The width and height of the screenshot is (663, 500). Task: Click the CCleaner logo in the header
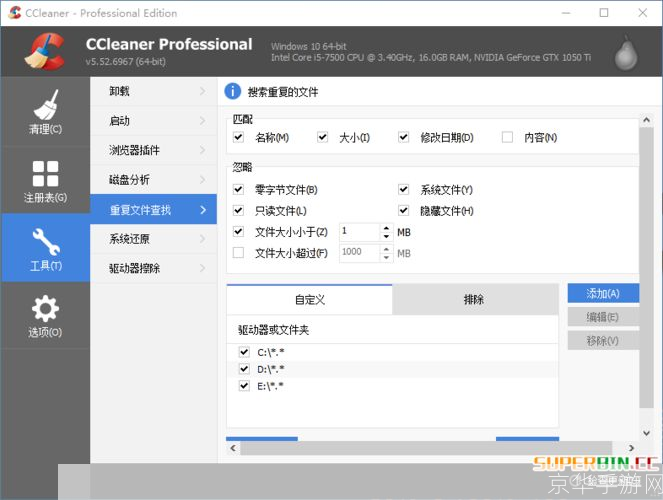click(45, 52)
